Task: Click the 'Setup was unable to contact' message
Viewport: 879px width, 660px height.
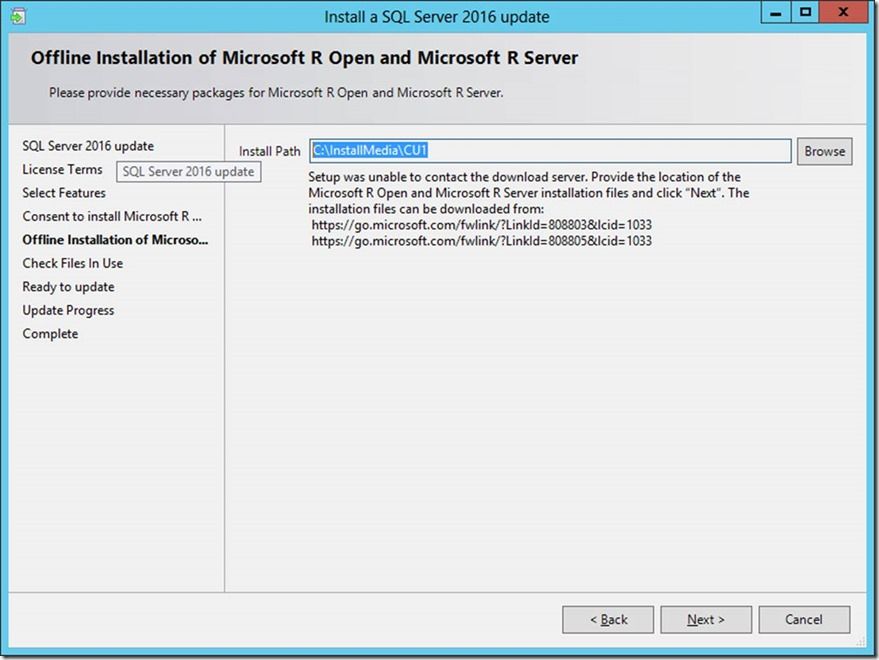Action: (x=529, y=193)
